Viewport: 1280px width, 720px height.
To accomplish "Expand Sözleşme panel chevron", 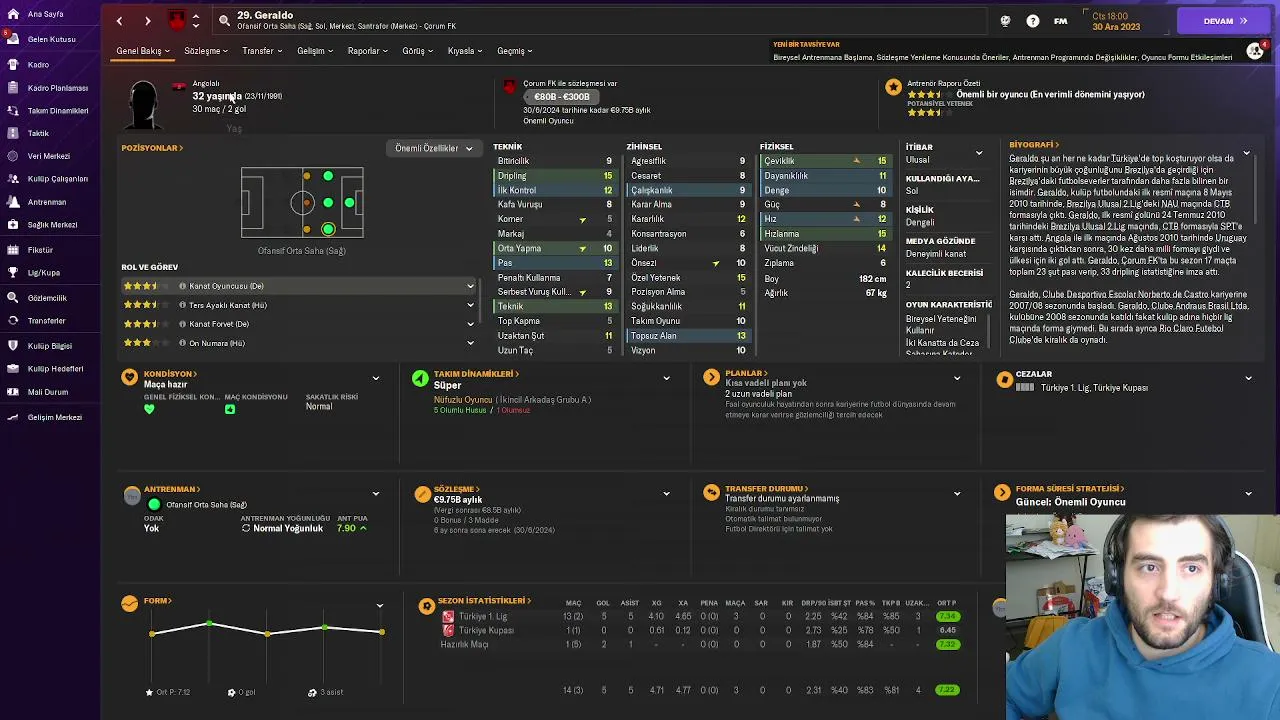I will 666,493.
